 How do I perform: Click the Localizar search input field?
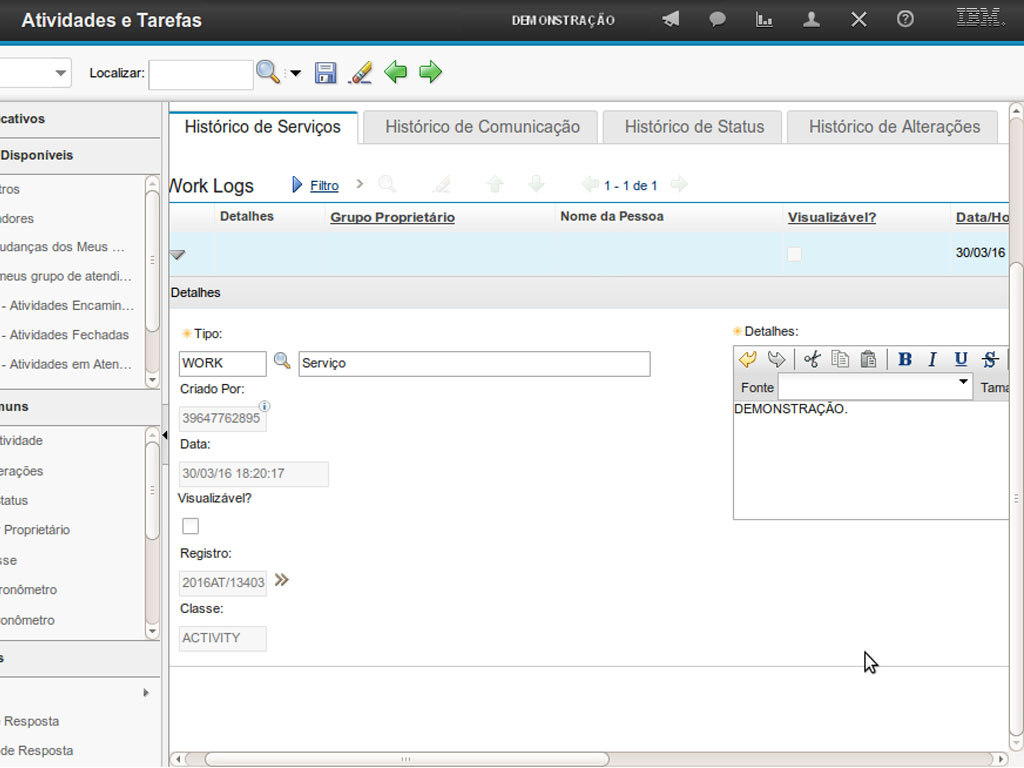pos(201,74)
